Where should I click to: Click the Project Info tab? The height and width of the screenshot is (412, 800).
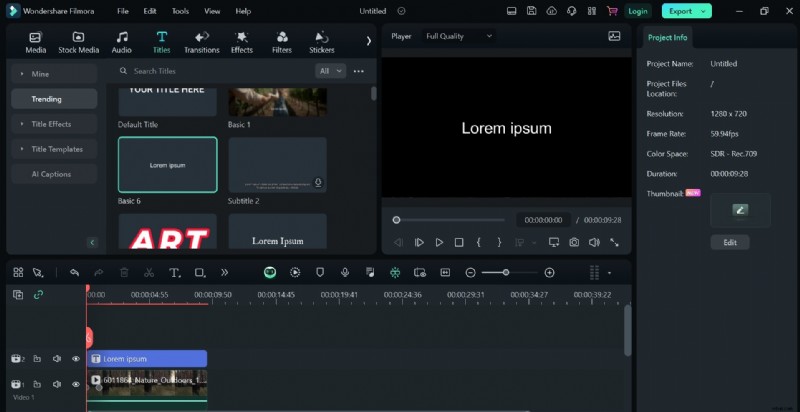coord(667,37)
